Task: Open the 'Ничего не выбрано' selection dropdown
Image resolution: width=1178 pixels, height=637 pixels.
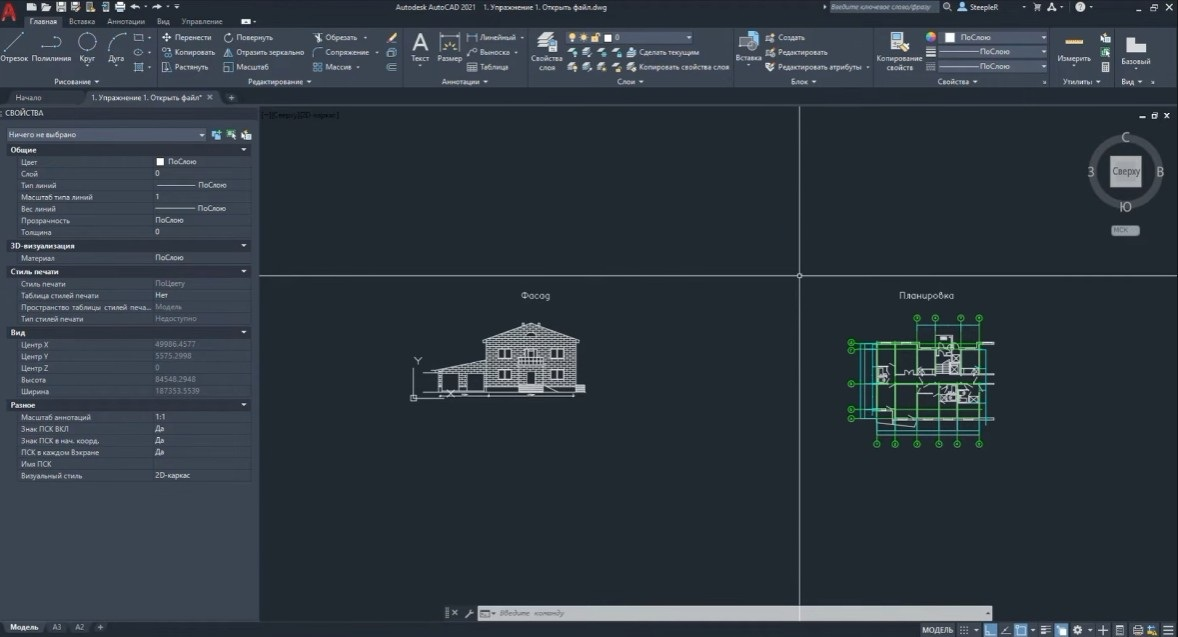Action: click(x=106, y=134)
